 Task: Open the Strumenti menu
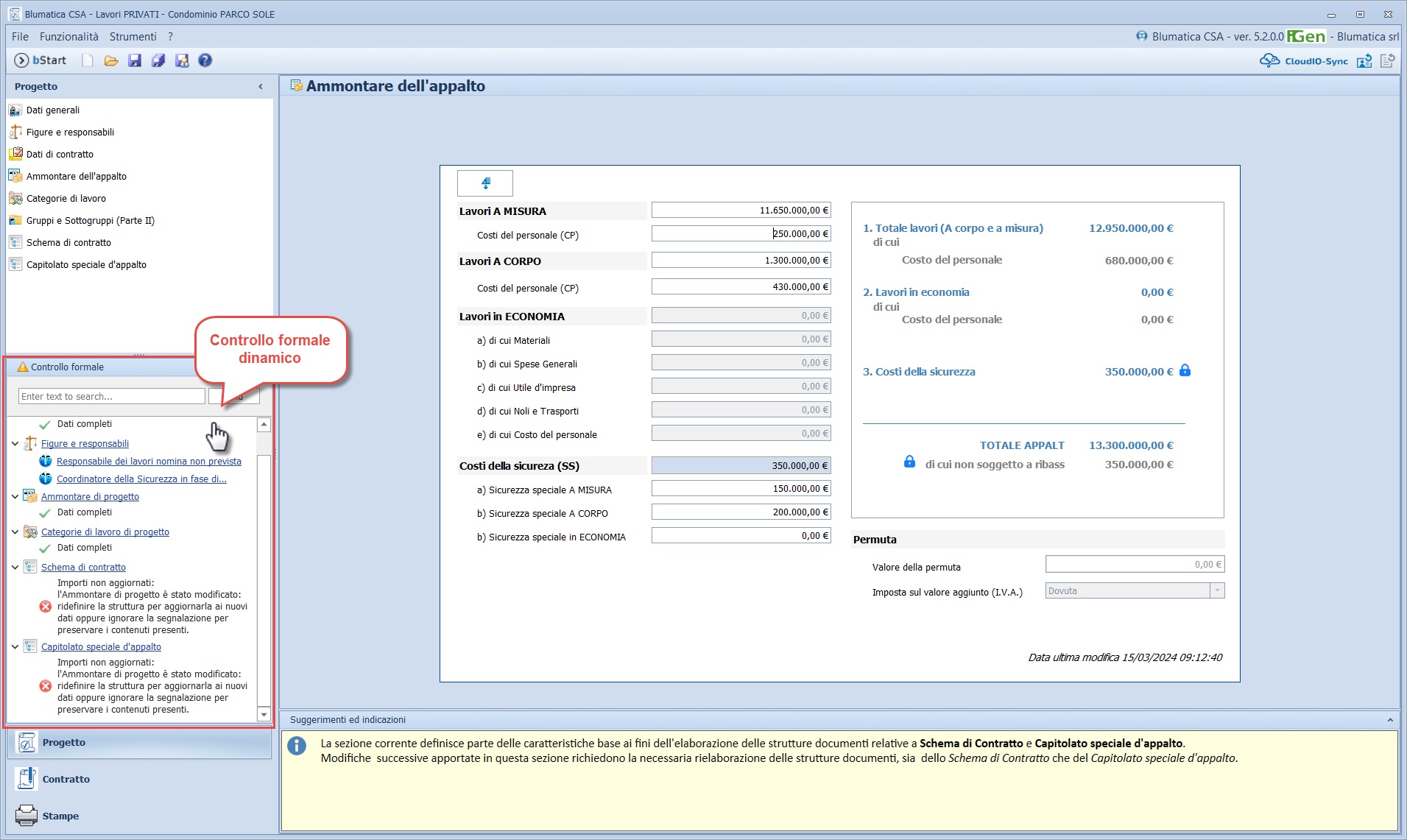pos(133,37)
